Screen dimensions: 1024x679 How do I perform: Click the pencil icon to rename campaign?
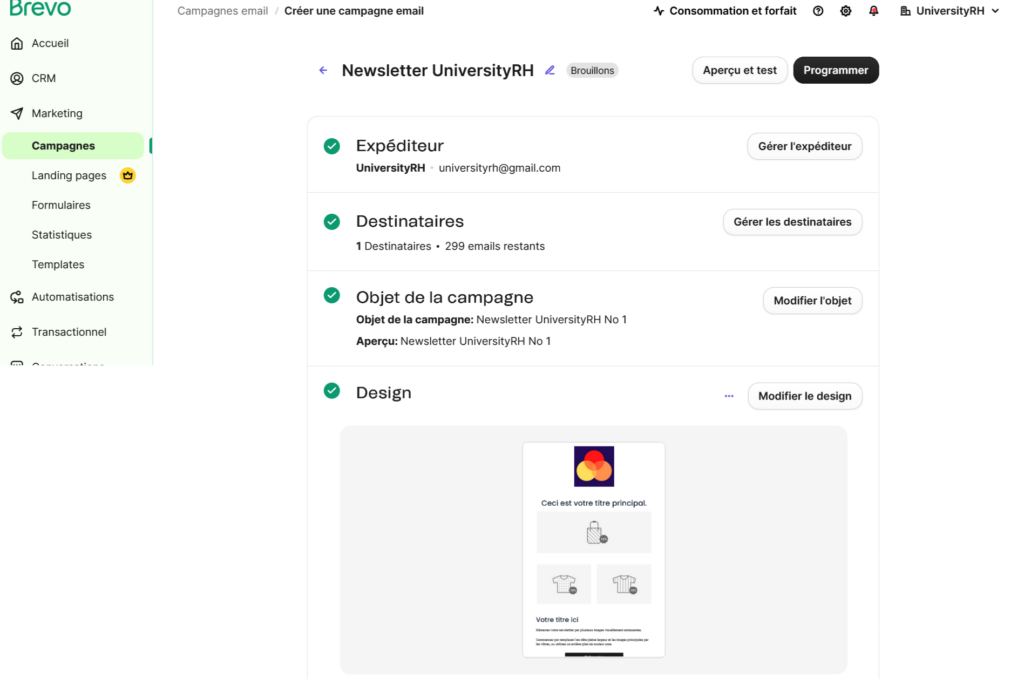point(549,70)
